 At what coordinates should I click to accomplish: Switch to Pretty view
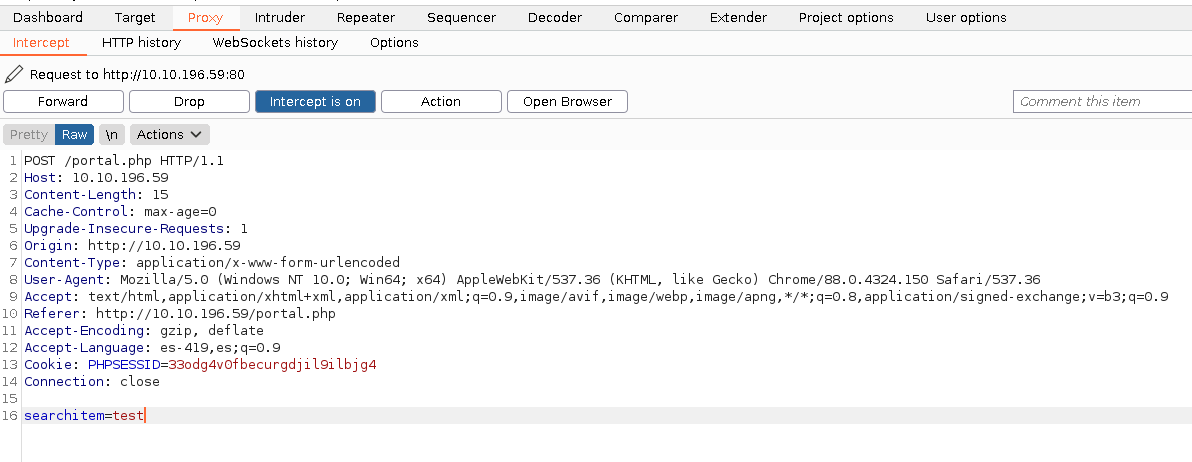pos(29,134)
